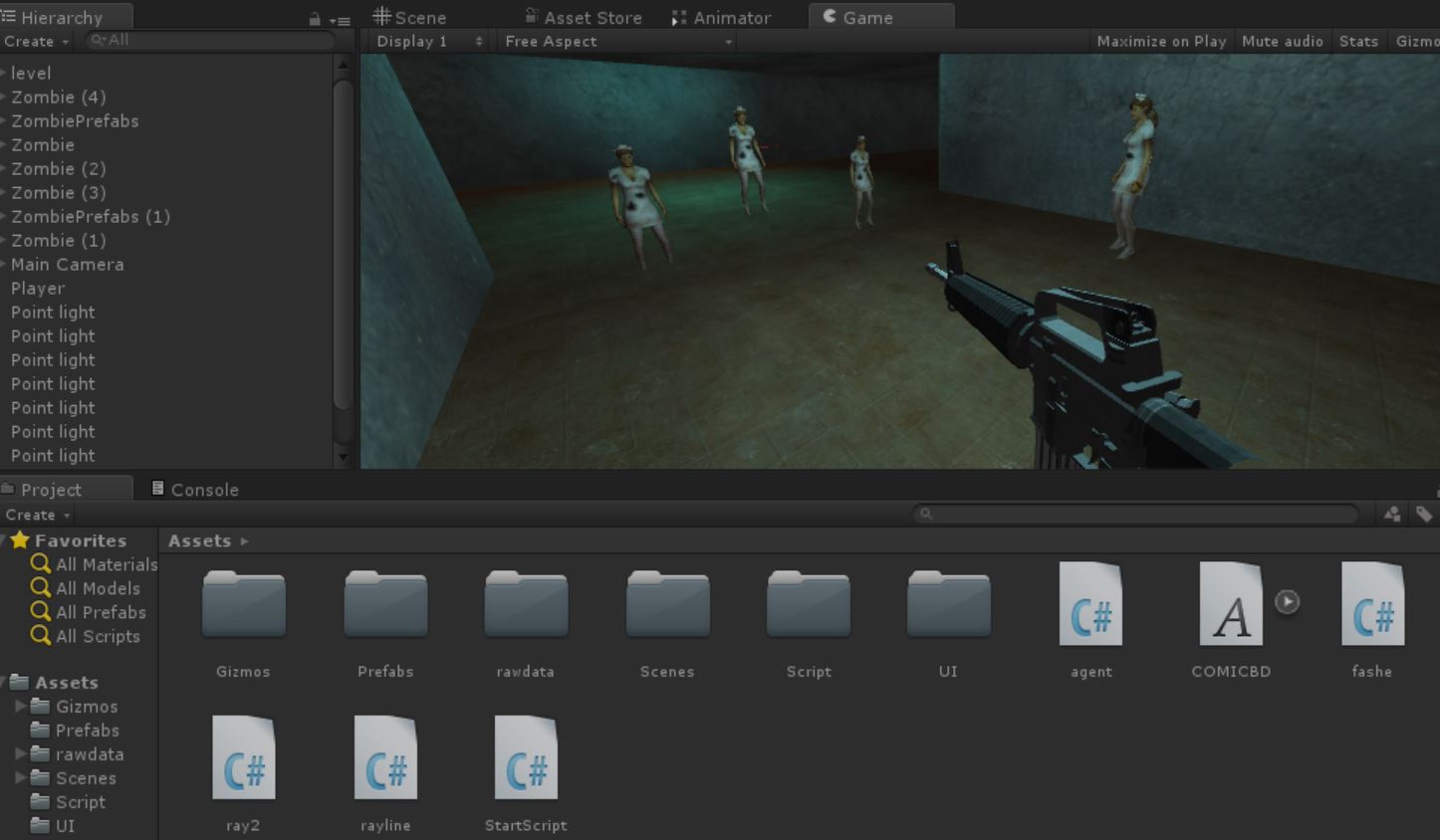Select the rayline C# script icon
The height and width of the screenshot is (840, 1440).
[385, 757]
